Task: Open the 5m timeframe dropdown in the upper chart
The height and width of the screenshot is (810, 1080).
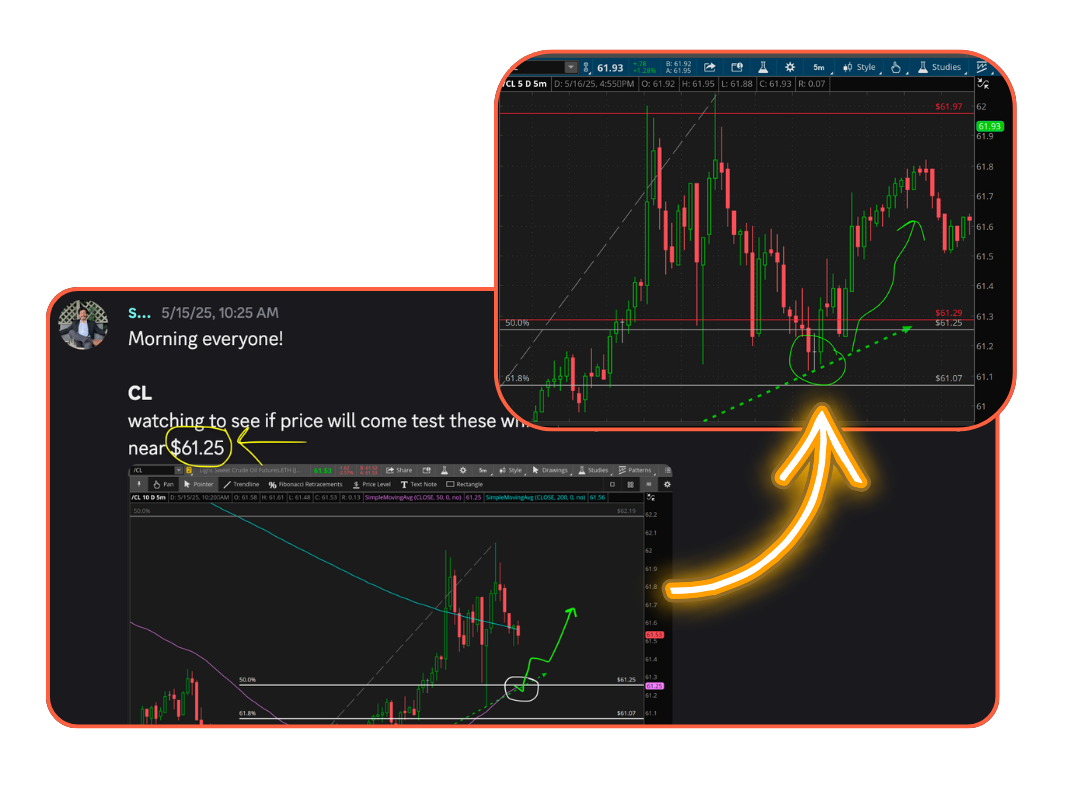Action: click(x=819, y=67)
